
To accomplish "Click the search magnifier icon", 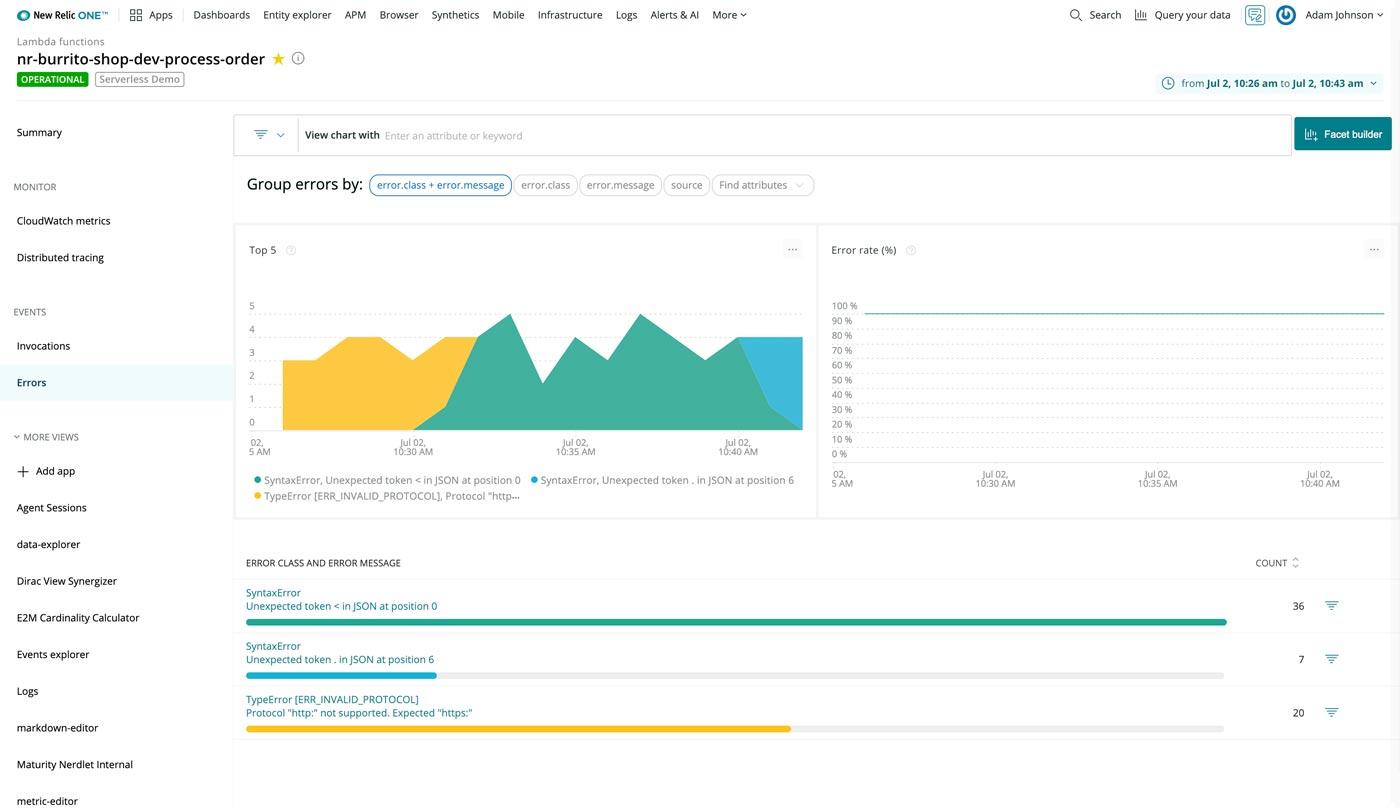I will click(x=1076, y=15).
